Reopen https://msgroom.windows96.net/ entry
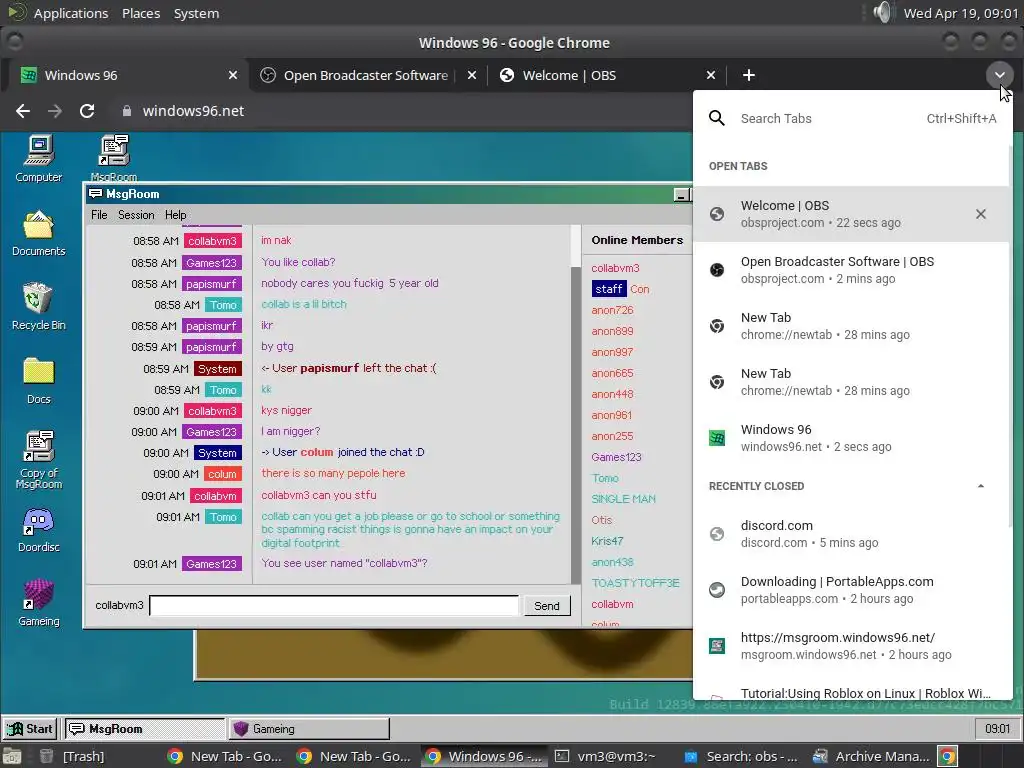This screenshot has height=768, width=1024. click(852, 646)
